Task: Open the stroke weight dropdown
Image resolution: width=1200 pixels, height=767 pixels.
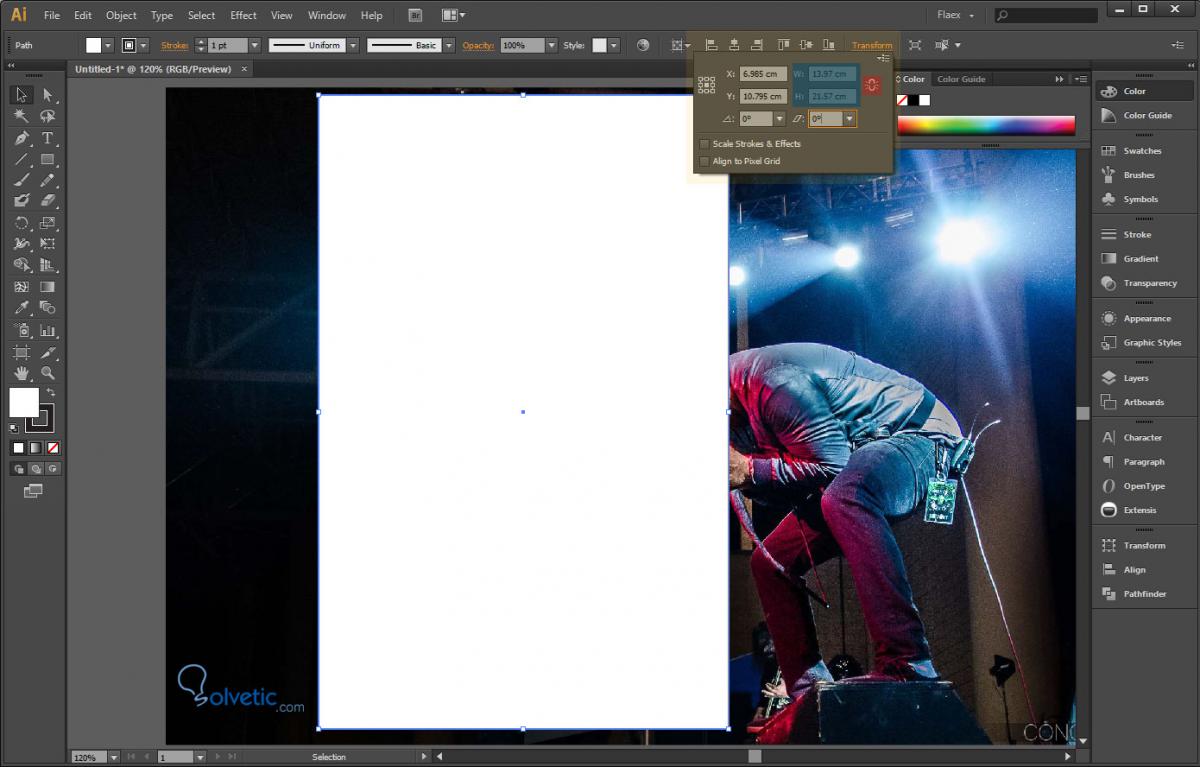Action: point(254,46)
